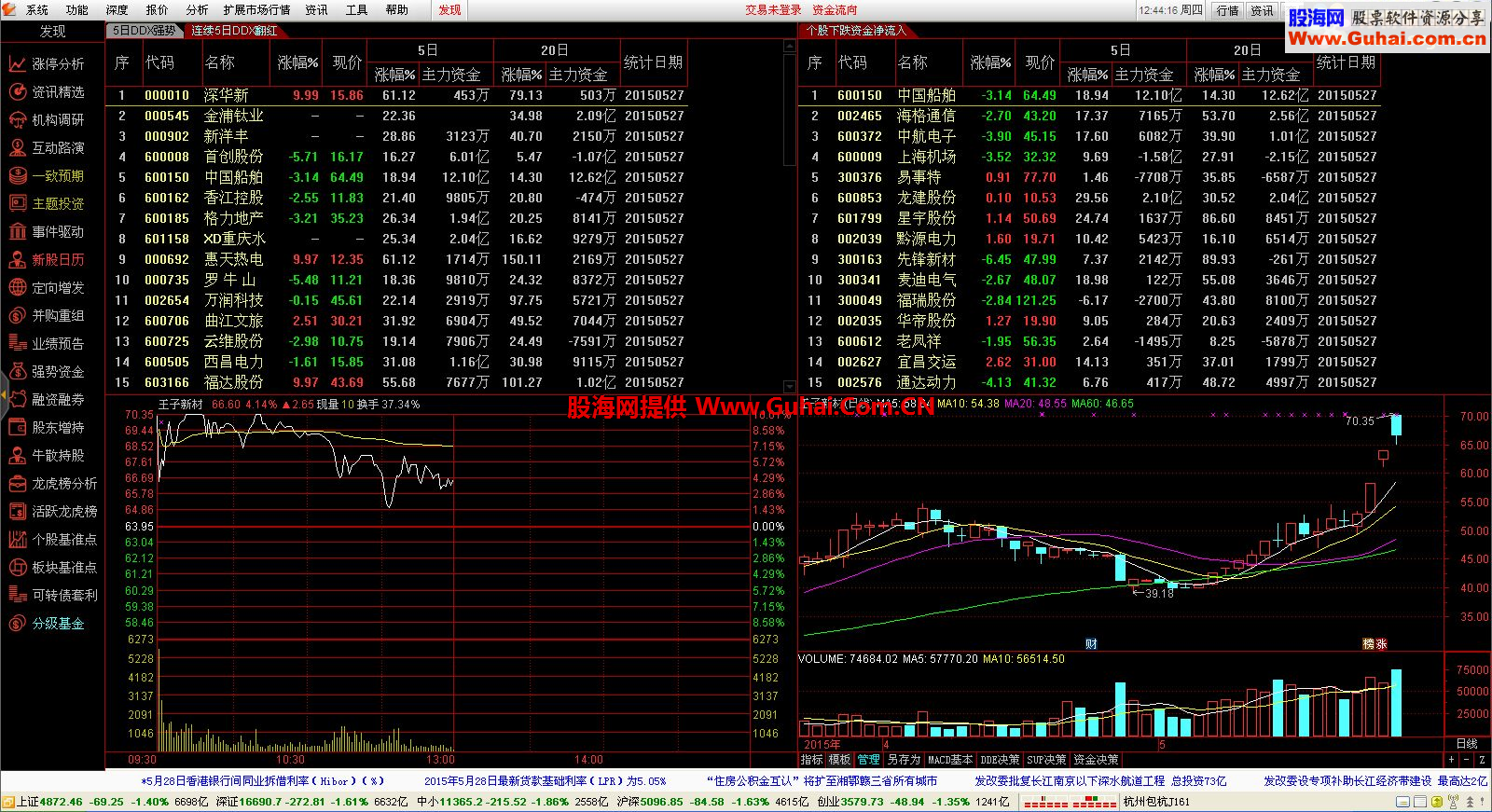The width and height of the screenshot is (1492, 812).
Task: Open the 龙虎榜分析 briefcase icon
Action: click(17, 483)
